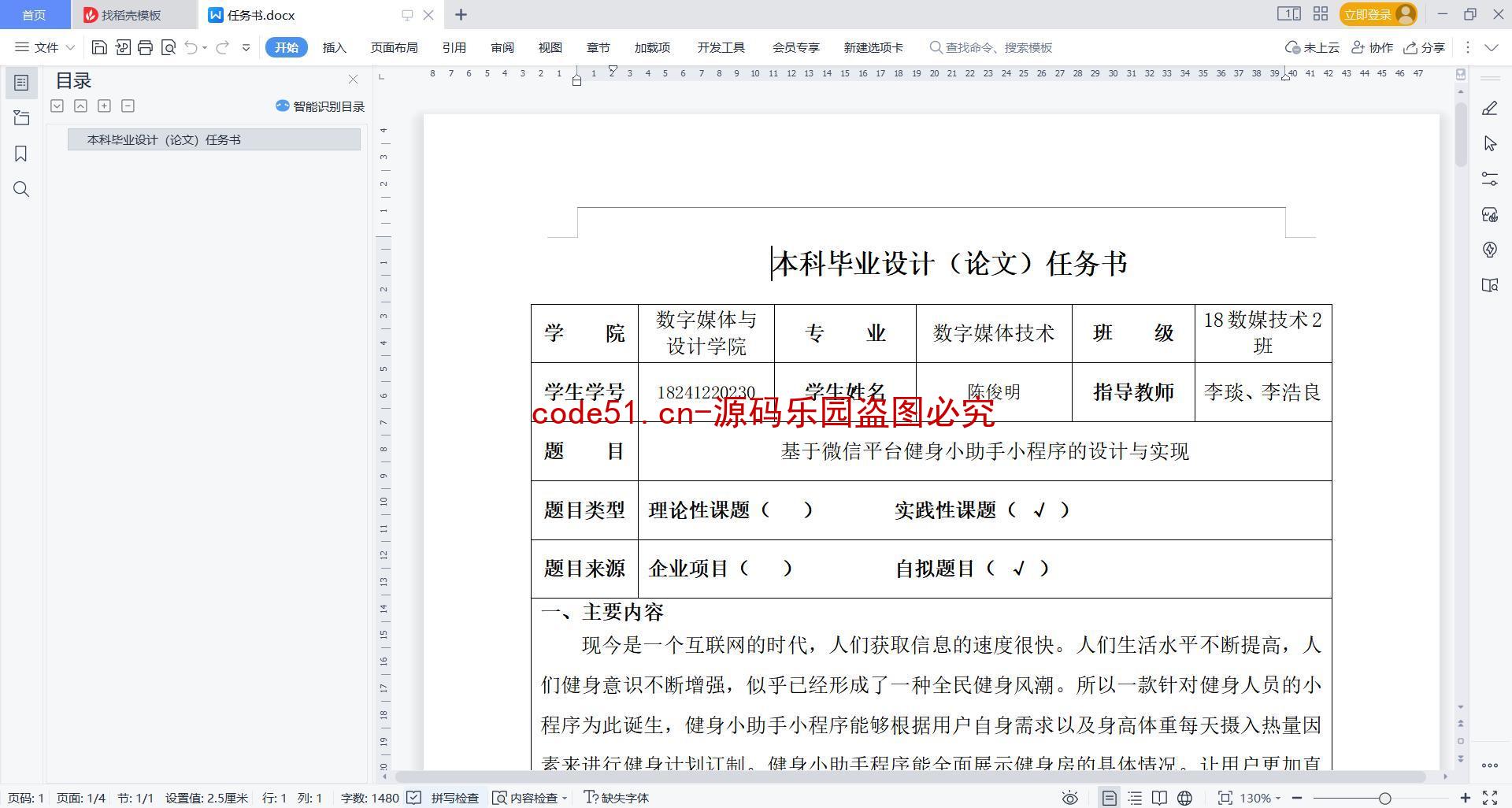The height and width of the screenshot is (808, 1512).
Task: Go to the 首页 tab
Action: point(34,15)
